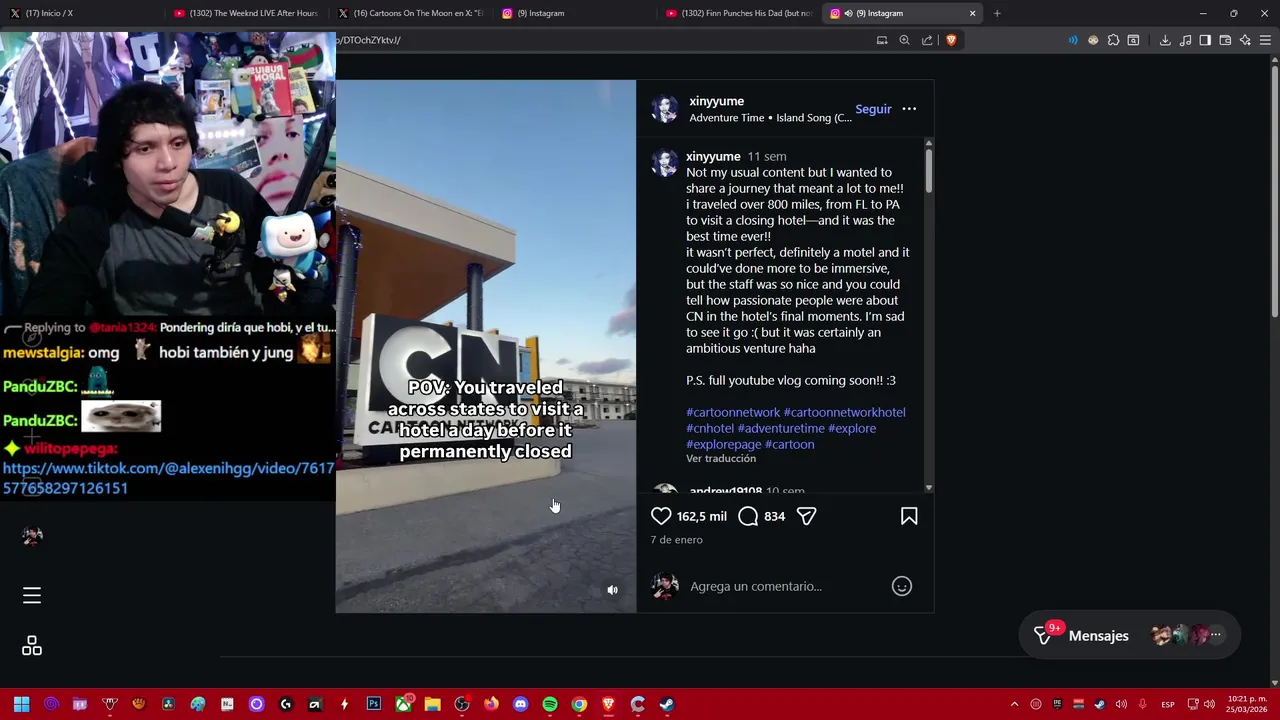Open the Instagram sidebar hamburger menu icon
The width and height of the screenshot is (1280, 720).
[x=32, y=595]
